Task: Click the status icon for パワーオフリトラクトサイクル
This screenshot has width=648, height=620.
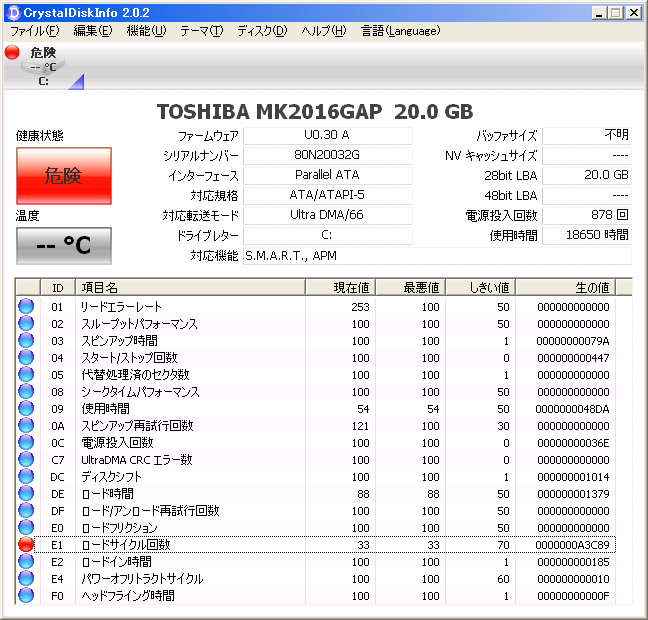Action: 26,578
